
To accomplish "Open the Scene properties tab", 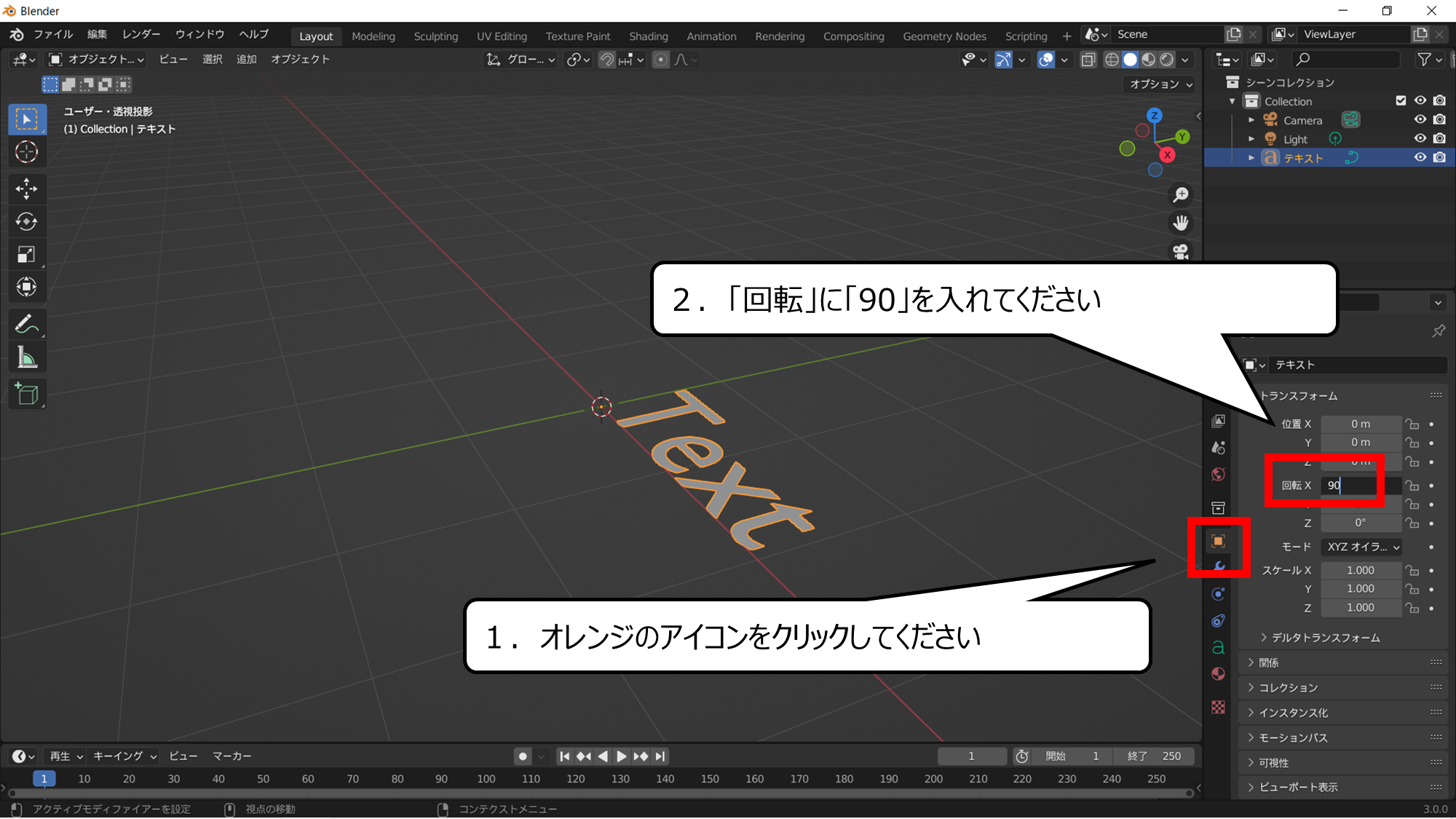I will click(x=1218, y=448).
